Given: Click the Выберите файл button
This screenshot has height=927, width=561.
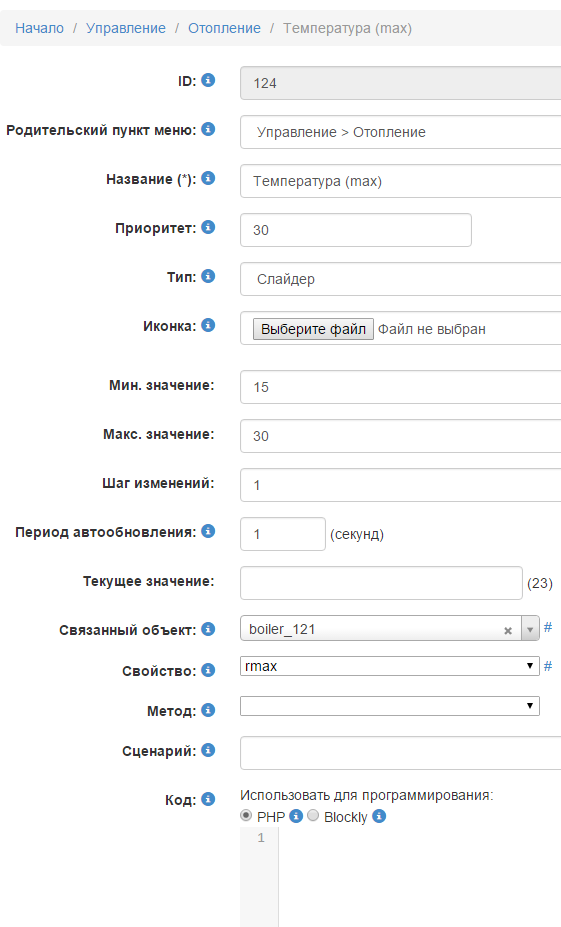Looking at the screenshot, I should pyautogui.click(x=313, y=329).
